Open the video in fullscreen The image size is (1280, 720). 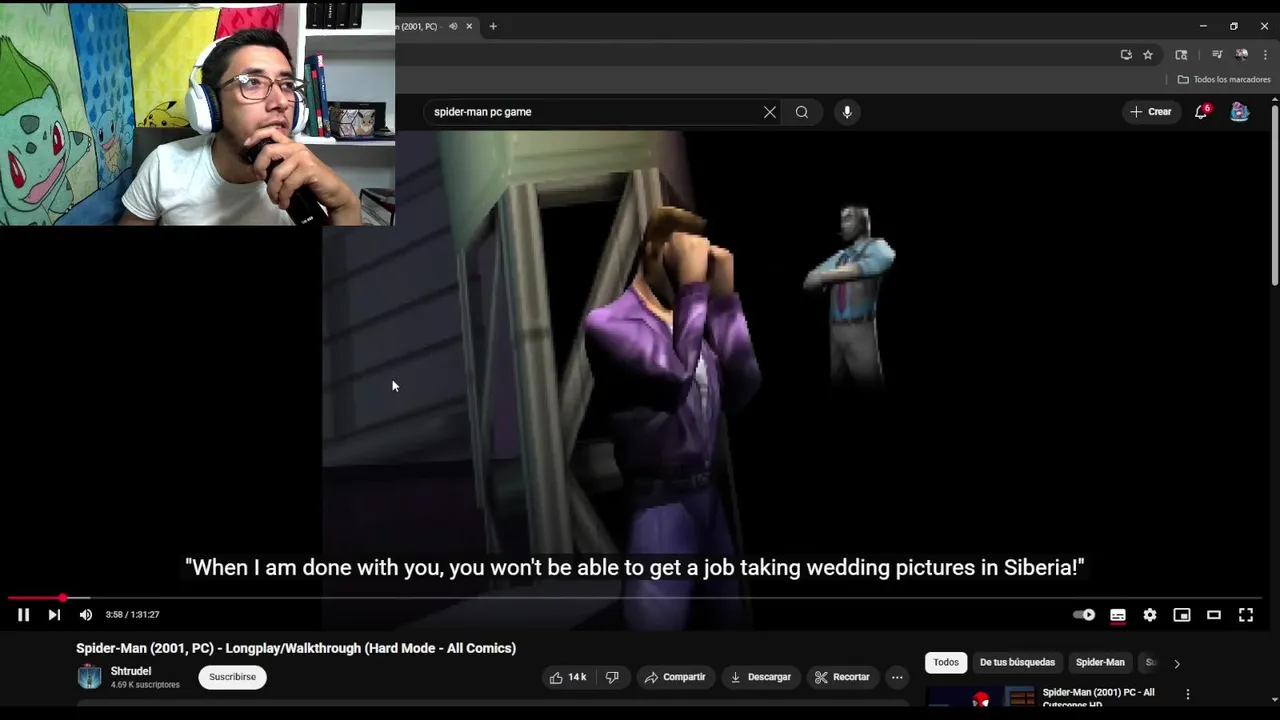[x=1246, y=615]
